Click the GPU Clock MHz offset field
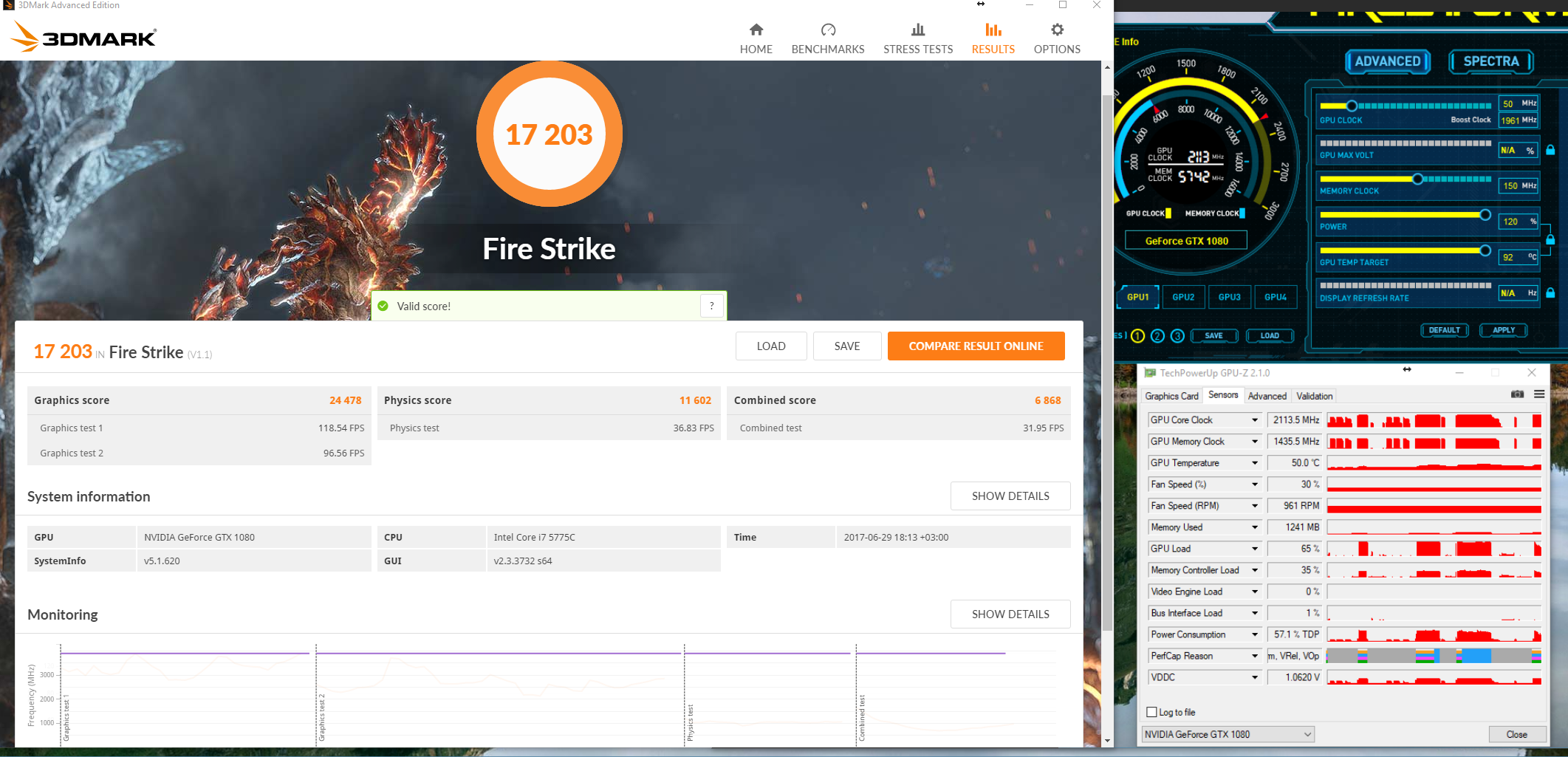 click(x=1519, y=103)
